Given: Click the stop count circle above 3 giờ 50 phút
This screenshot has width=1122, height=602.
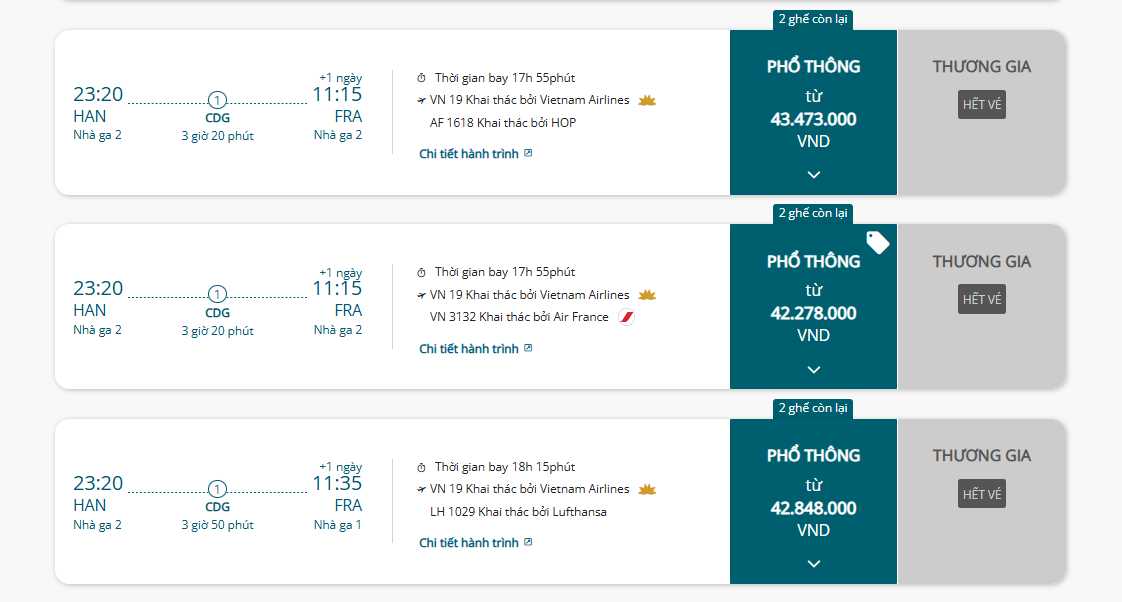Looking at the screenshot, I should (x=217, y=489).
